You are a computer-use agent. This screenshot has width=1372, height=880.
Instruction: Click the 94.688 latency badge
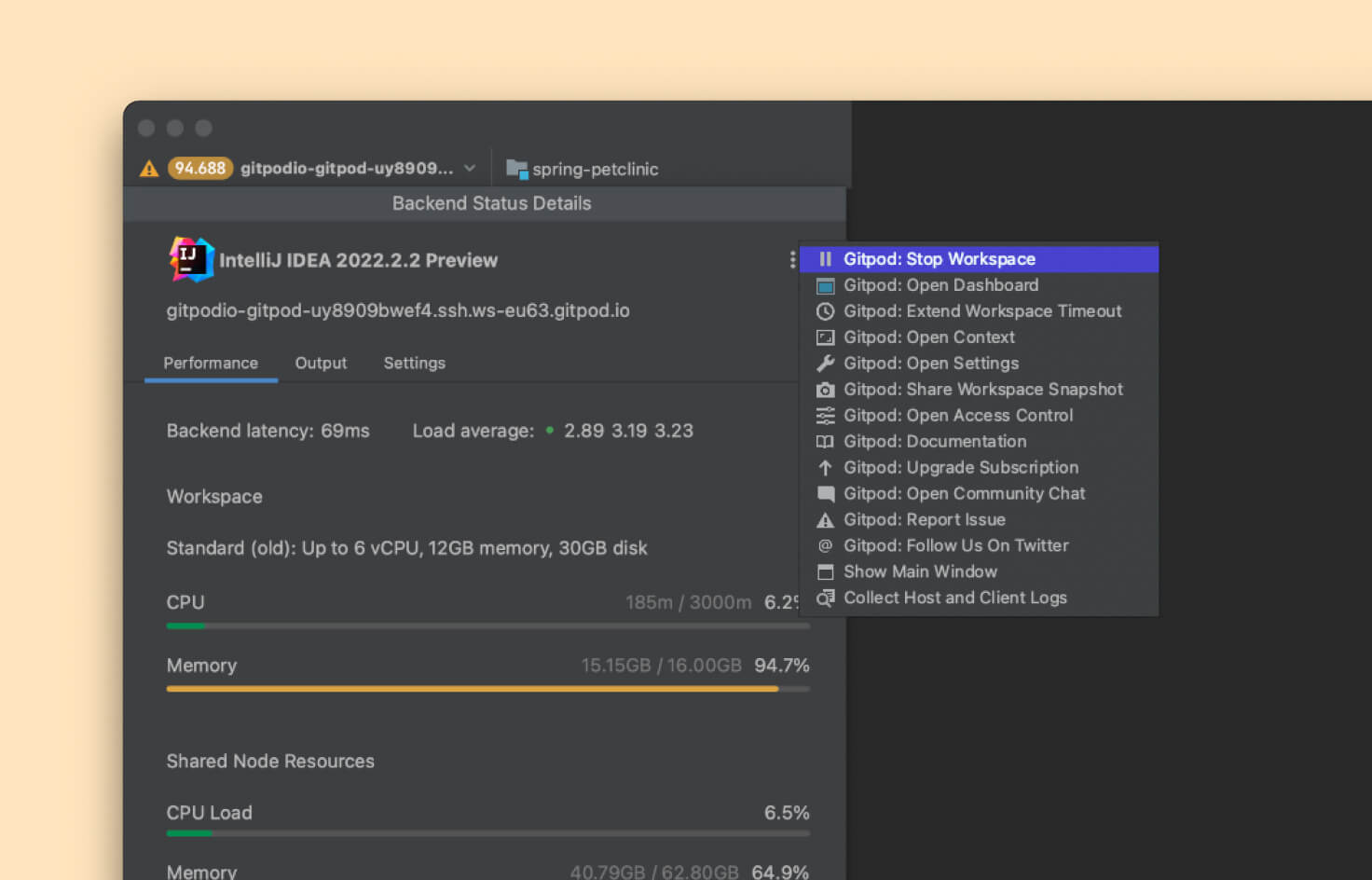coord(199,168)
